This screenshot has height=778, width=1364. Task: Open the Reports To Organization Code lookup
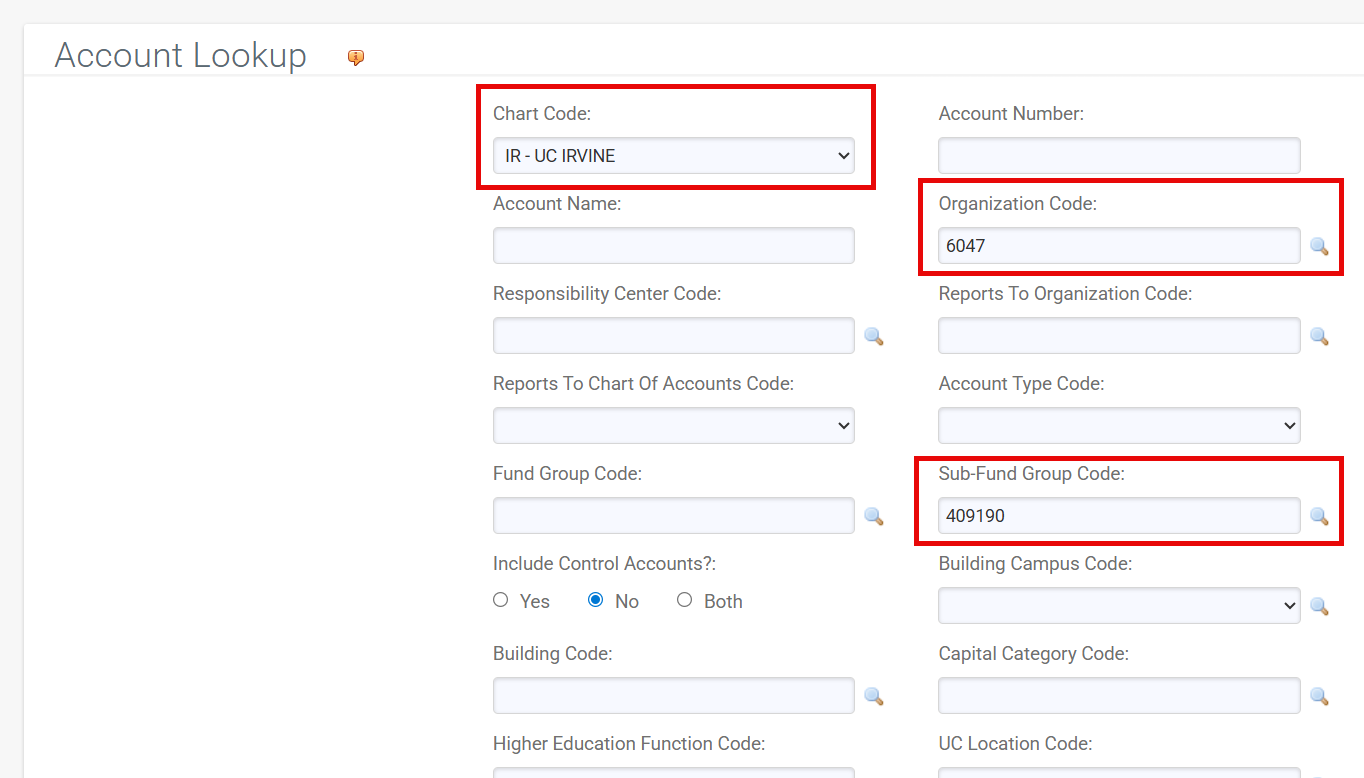(x=1319, y=336)
